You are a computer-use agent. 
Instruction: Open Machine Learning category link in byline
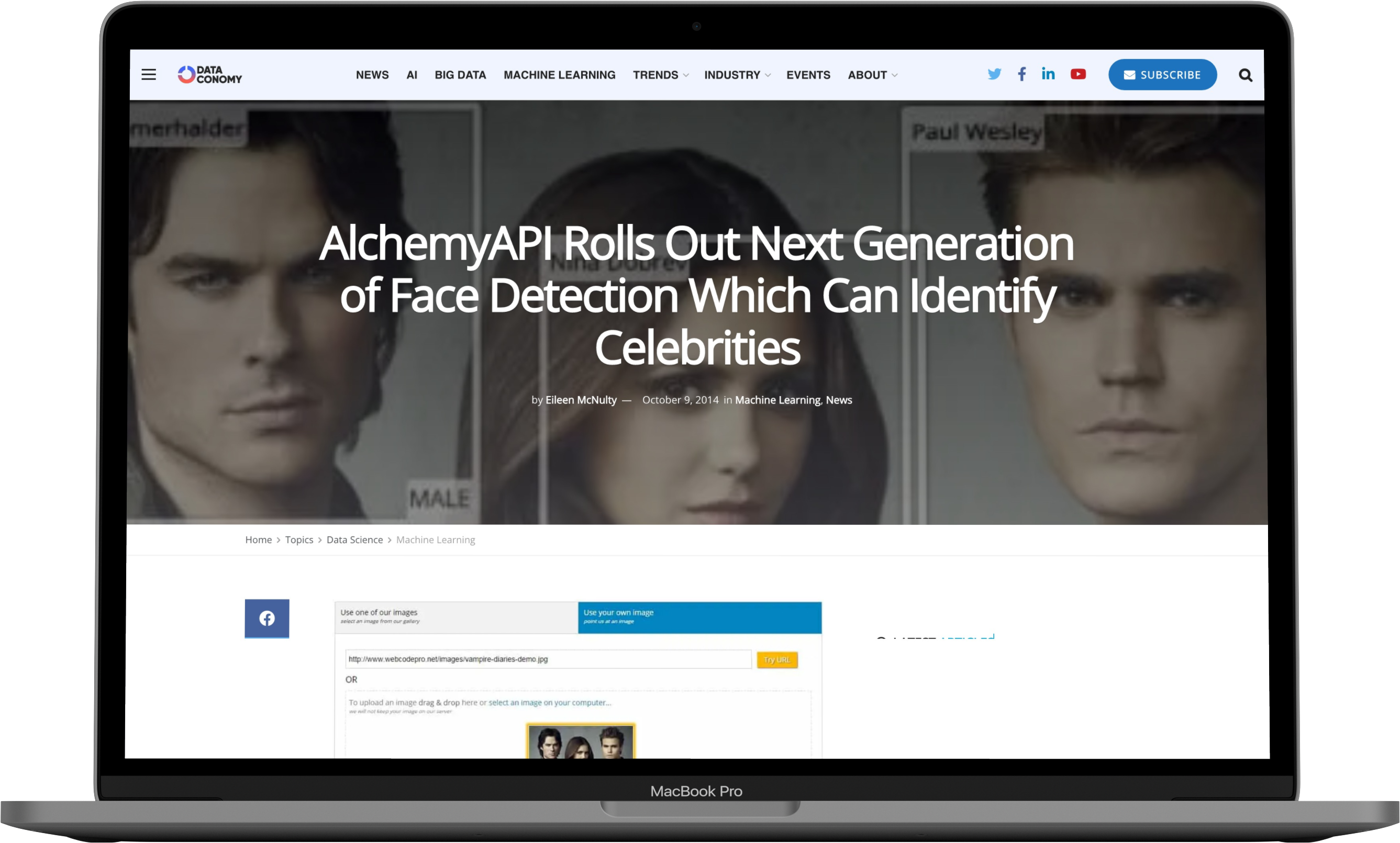777,400
